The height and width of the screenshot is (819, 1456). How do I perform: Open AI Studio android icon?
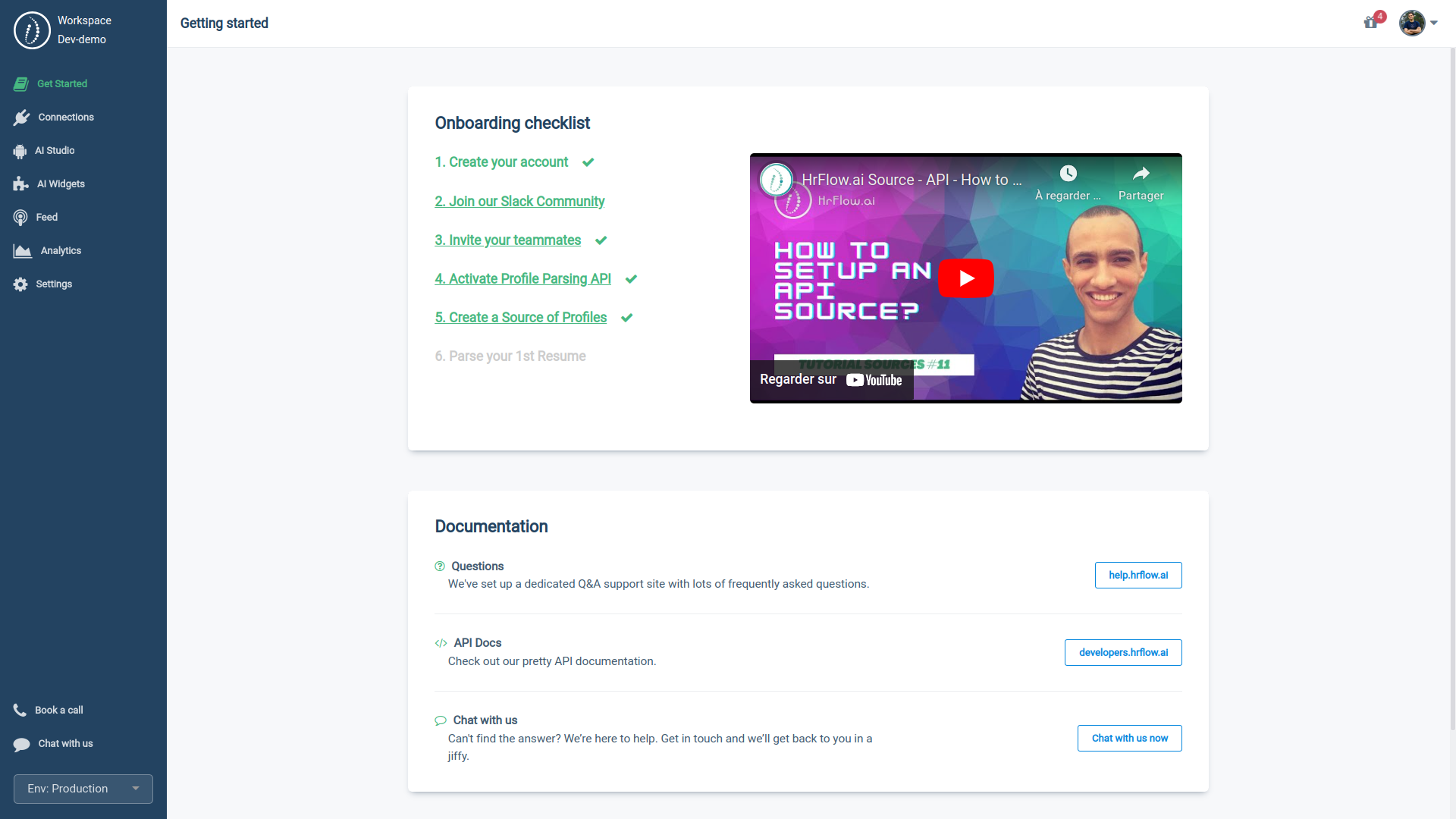[20, 151]
